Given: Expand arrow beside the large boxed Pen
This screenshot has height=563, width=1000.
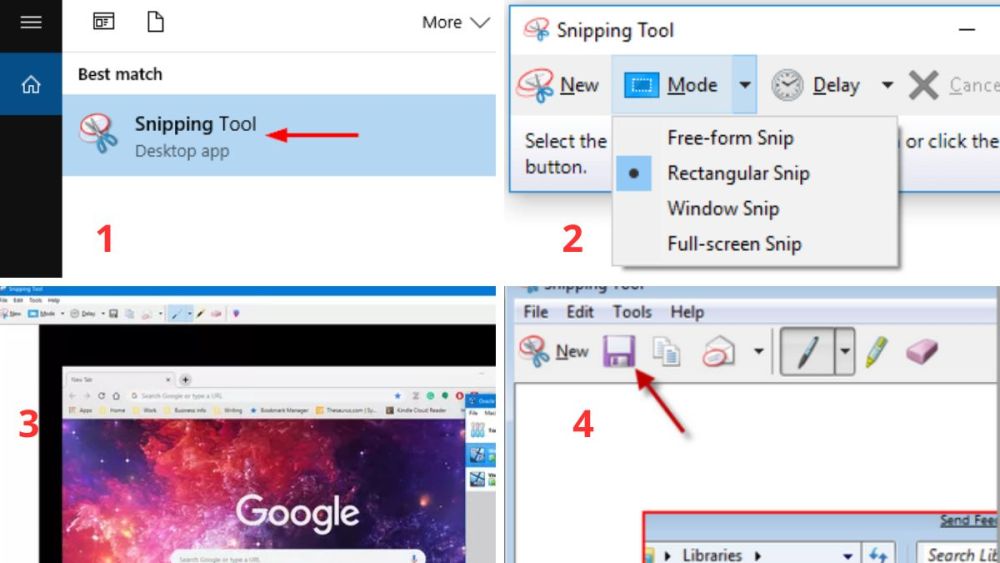Looking at the screenshot, I should click(844, 351).
